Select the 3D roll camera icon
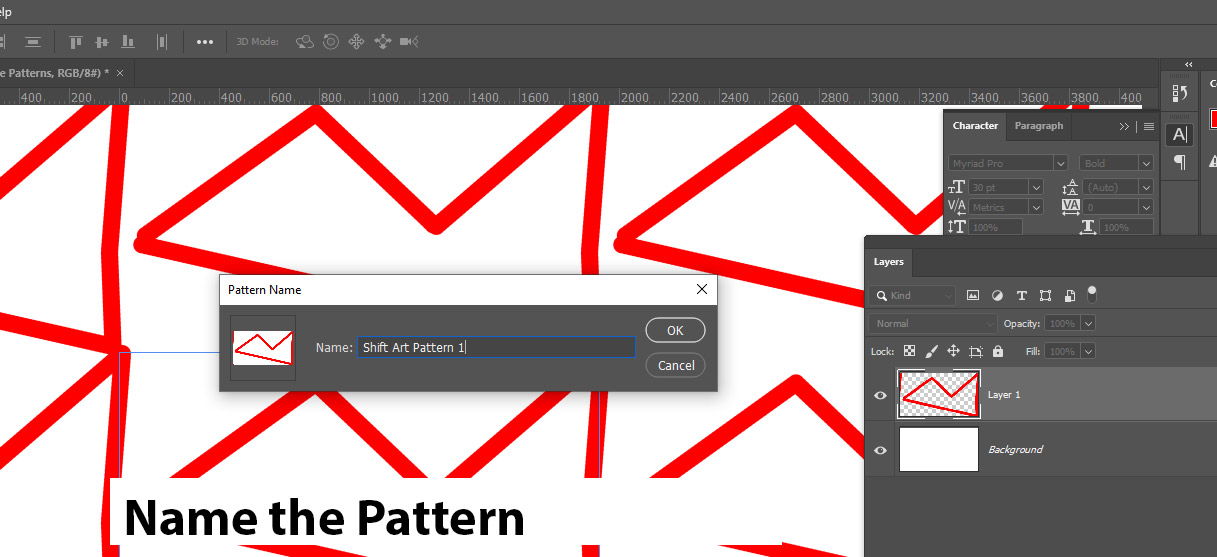The height and width of the screenshot is (557, 1217). pos(331,42)
